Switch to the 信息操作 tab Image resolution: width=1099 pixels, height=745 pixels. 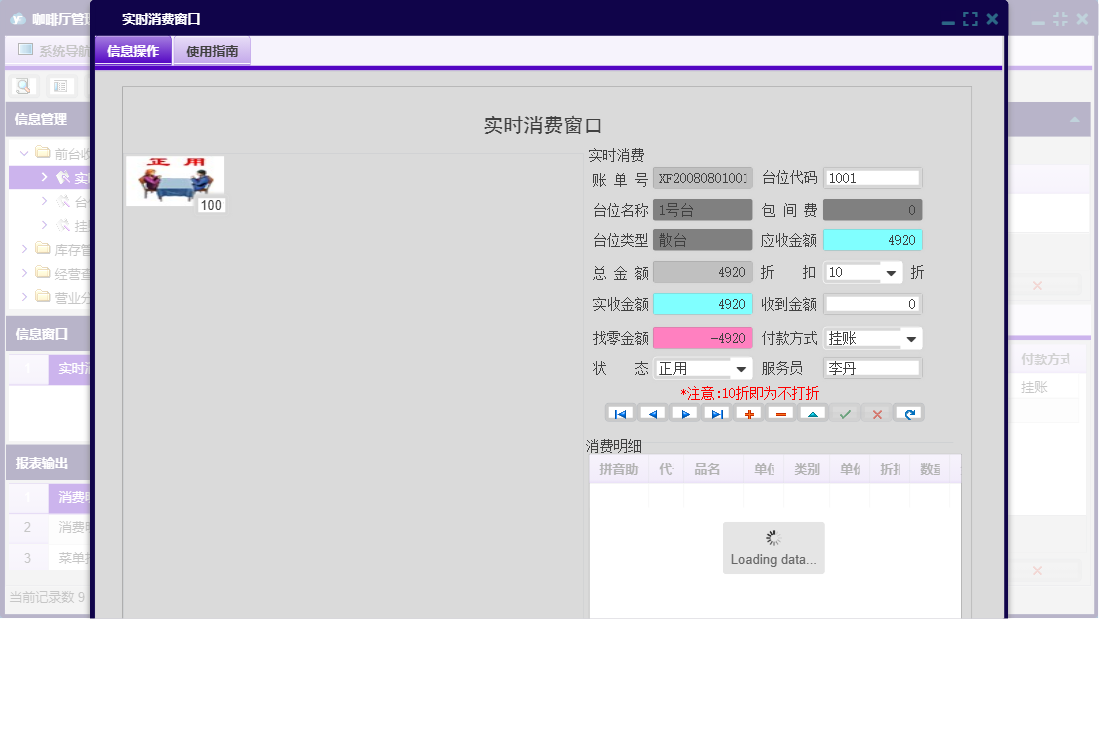pos(133,50)
